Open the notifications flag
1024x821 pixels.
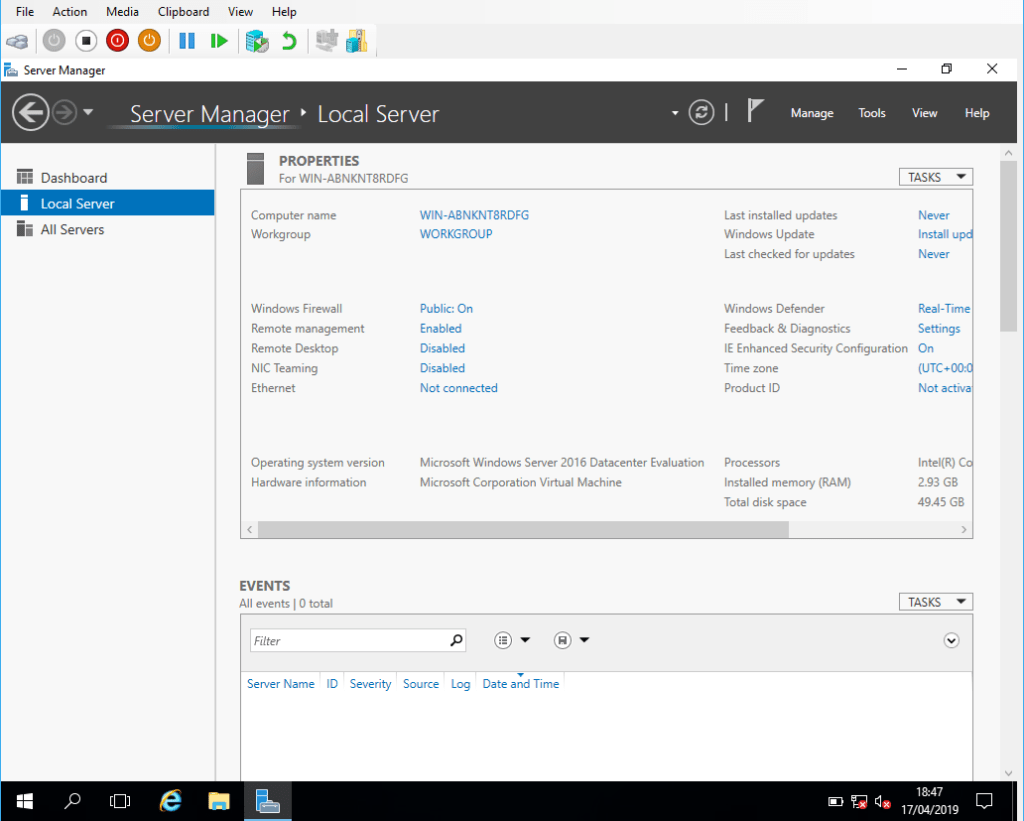[755, 110]
